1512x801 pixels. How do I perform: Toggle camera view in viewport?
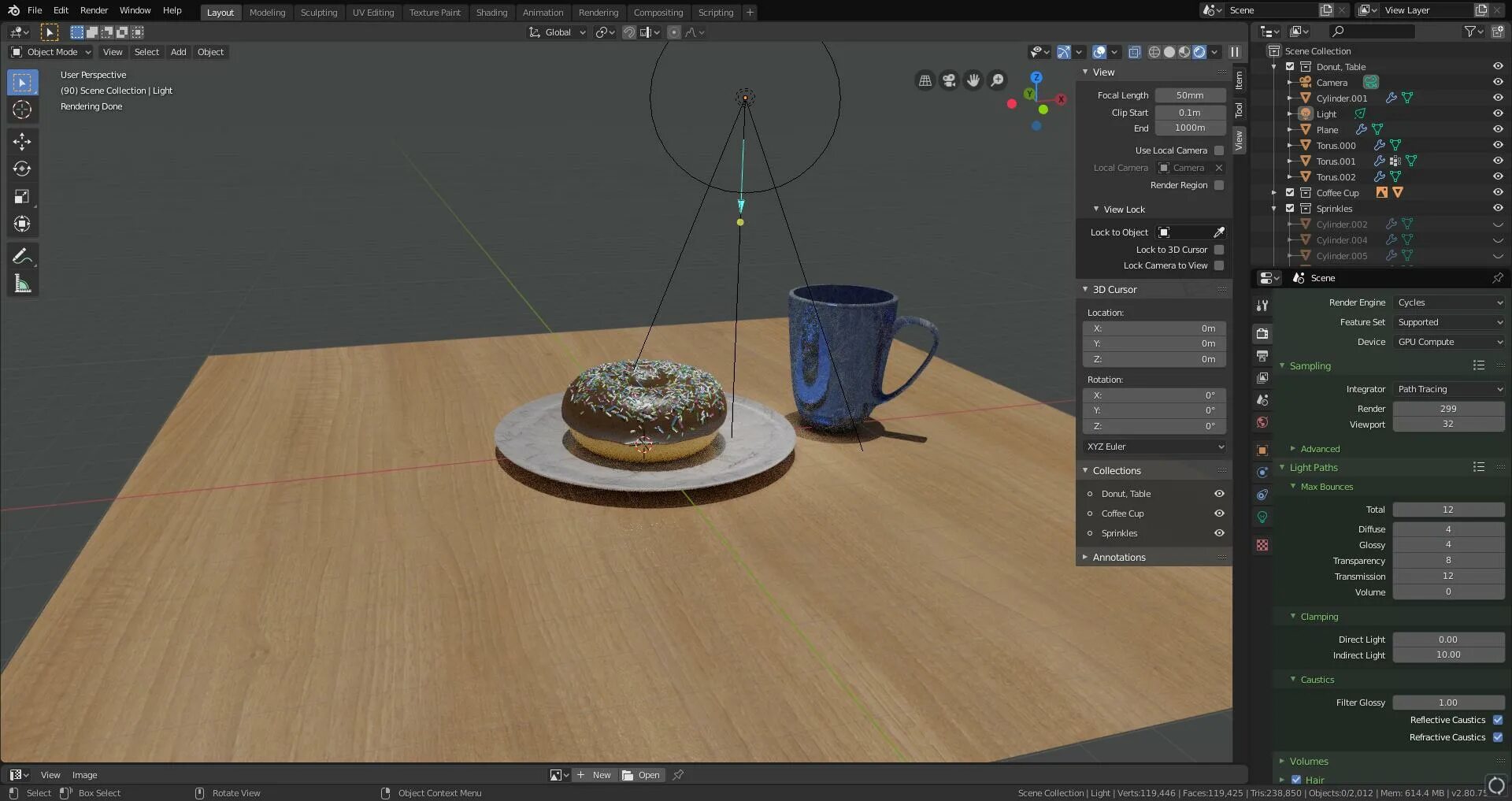pyautogui.click(x=949, y=80)
